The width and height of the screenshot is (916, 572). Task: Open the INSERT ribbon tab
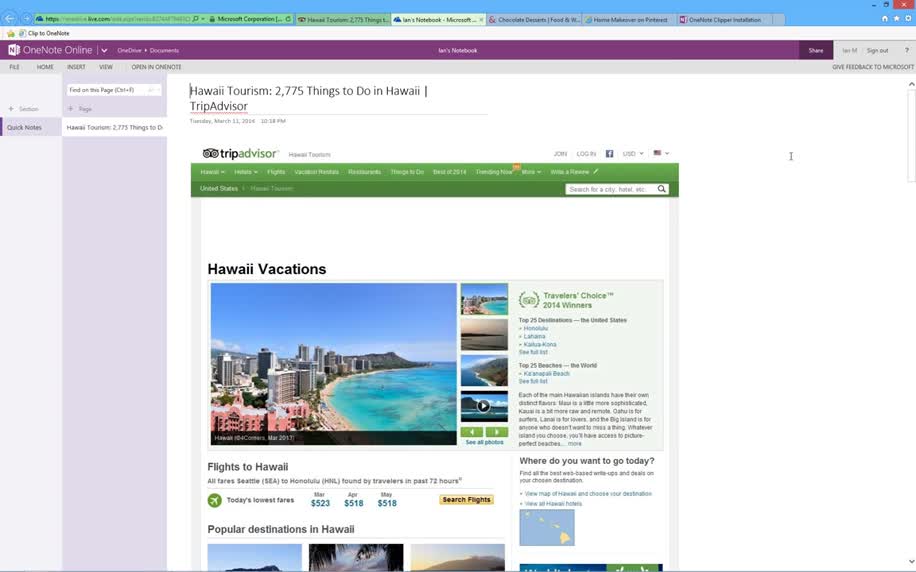[x=76, y=67]
